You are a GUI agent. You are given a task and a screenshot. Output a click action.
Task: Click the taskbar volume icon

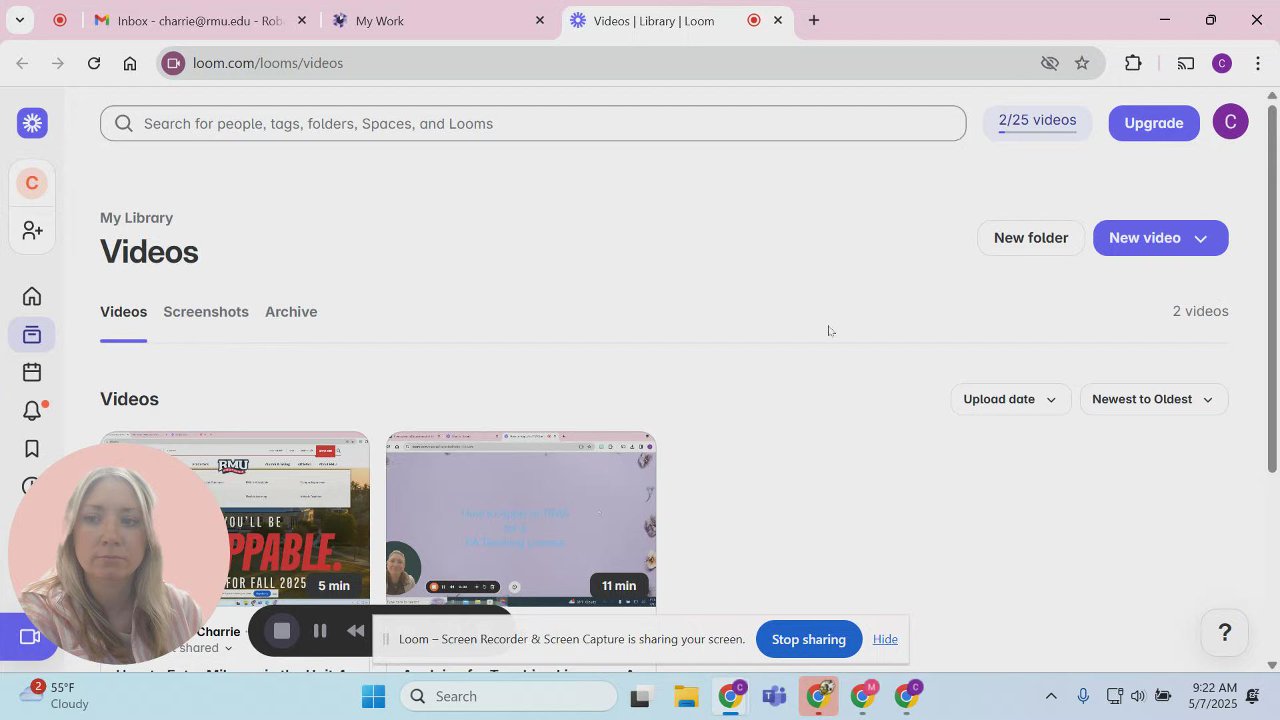pyautogui.click(x=1138, y=696)
